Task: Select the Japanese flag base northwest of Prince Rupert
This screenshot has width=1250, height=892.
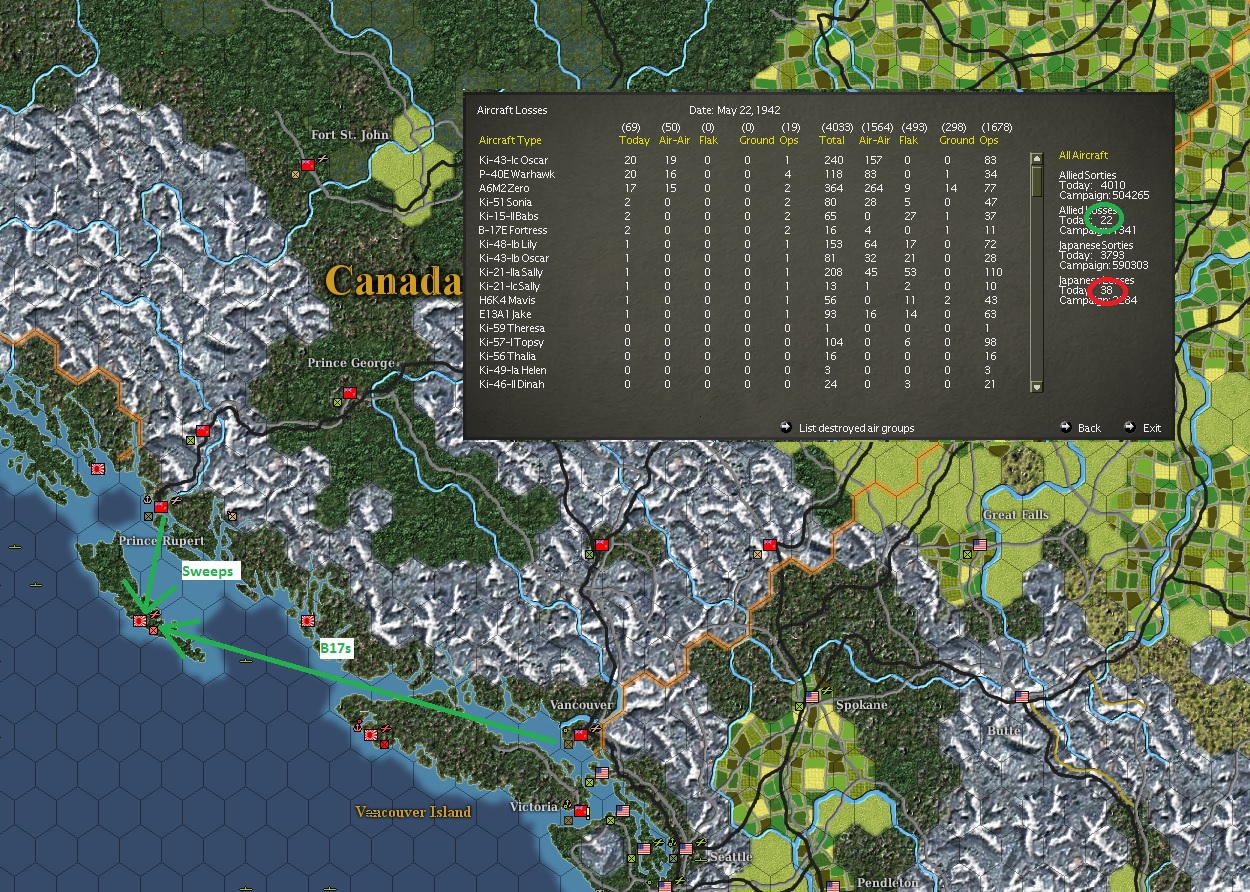Action: [99, 468]
